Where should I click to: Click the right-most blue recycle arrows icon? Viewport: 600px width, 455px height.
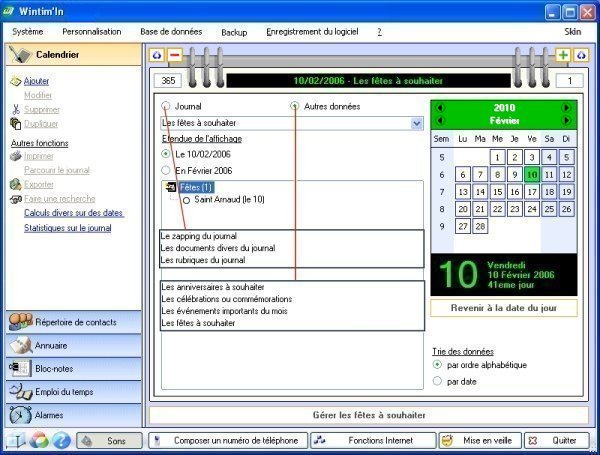581,55
